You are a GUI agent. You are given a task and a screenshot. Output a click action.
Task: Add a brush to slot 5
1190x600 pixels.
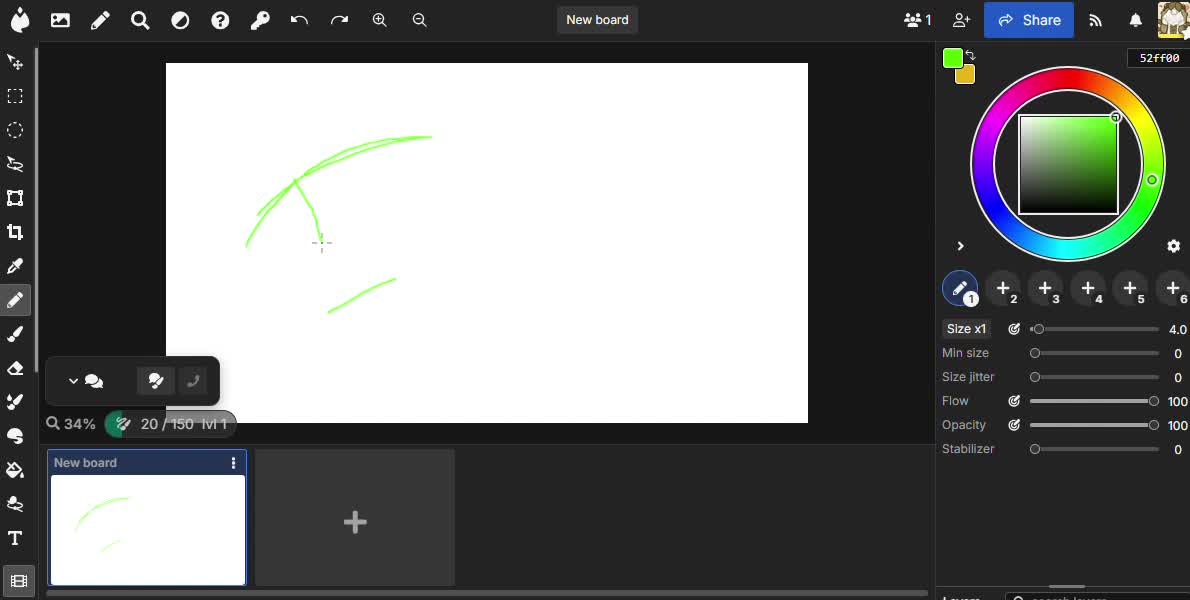1130,288
